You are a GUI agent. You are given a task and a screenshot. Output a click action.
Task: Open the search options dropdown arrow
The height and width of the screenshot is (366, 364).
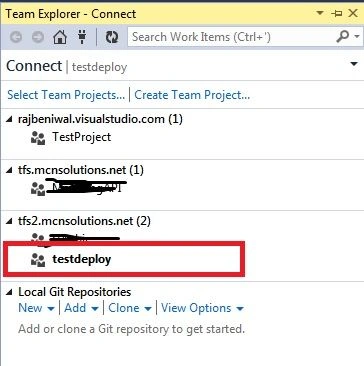[x=357, y=36]
